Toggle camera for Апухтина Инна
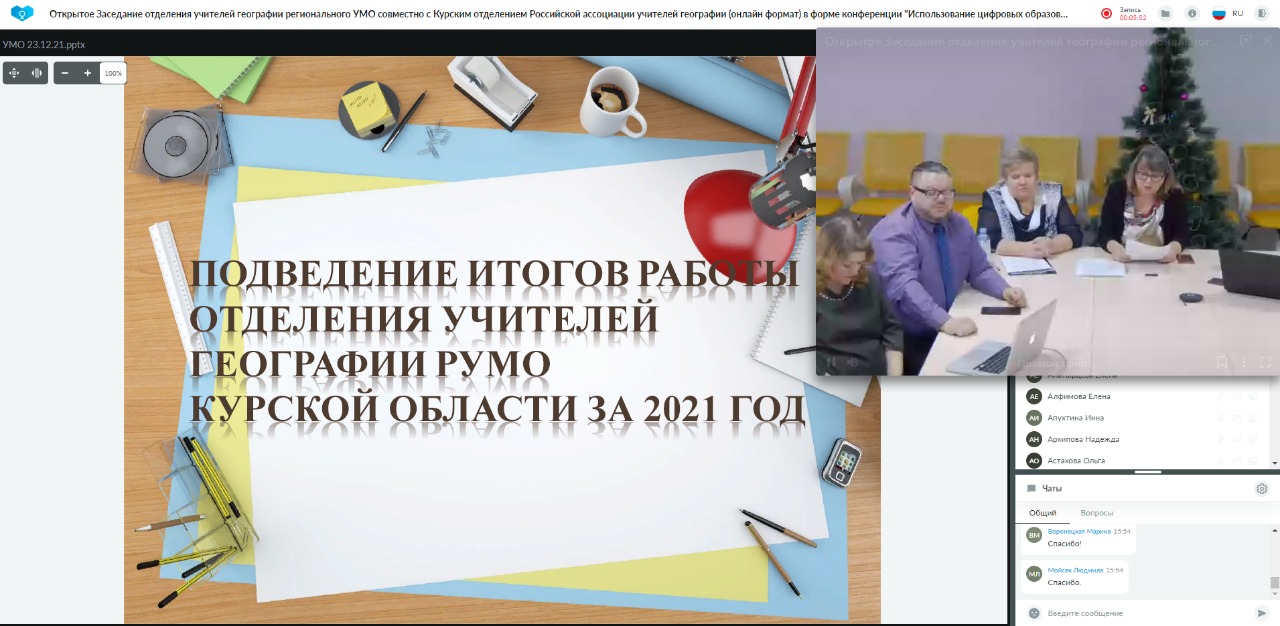Image resolution: width=1280 pixels, height=626 pixels. click(x=1236, y=418)
